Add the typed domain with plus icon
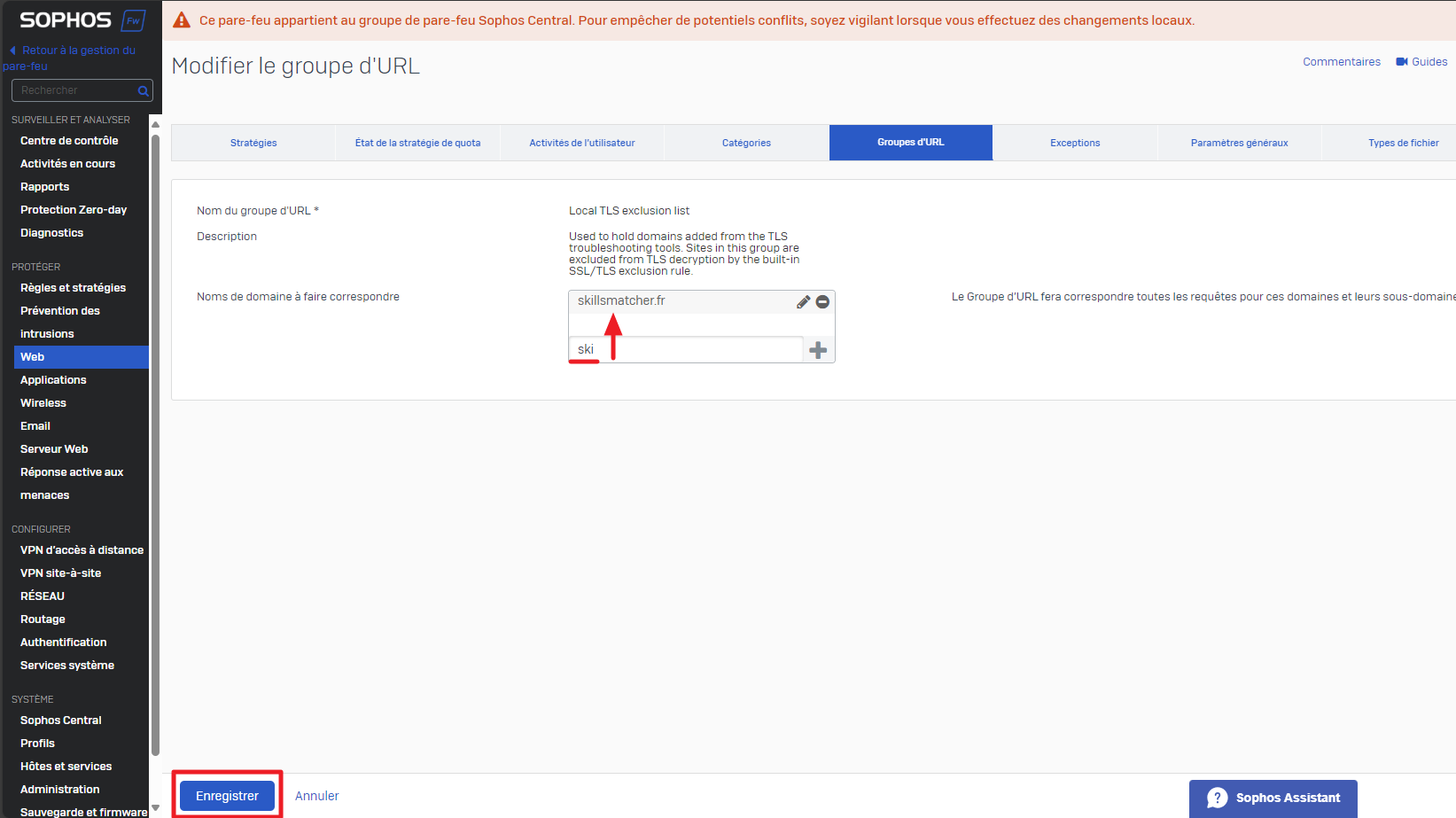1456x818 pixels. 818,350
